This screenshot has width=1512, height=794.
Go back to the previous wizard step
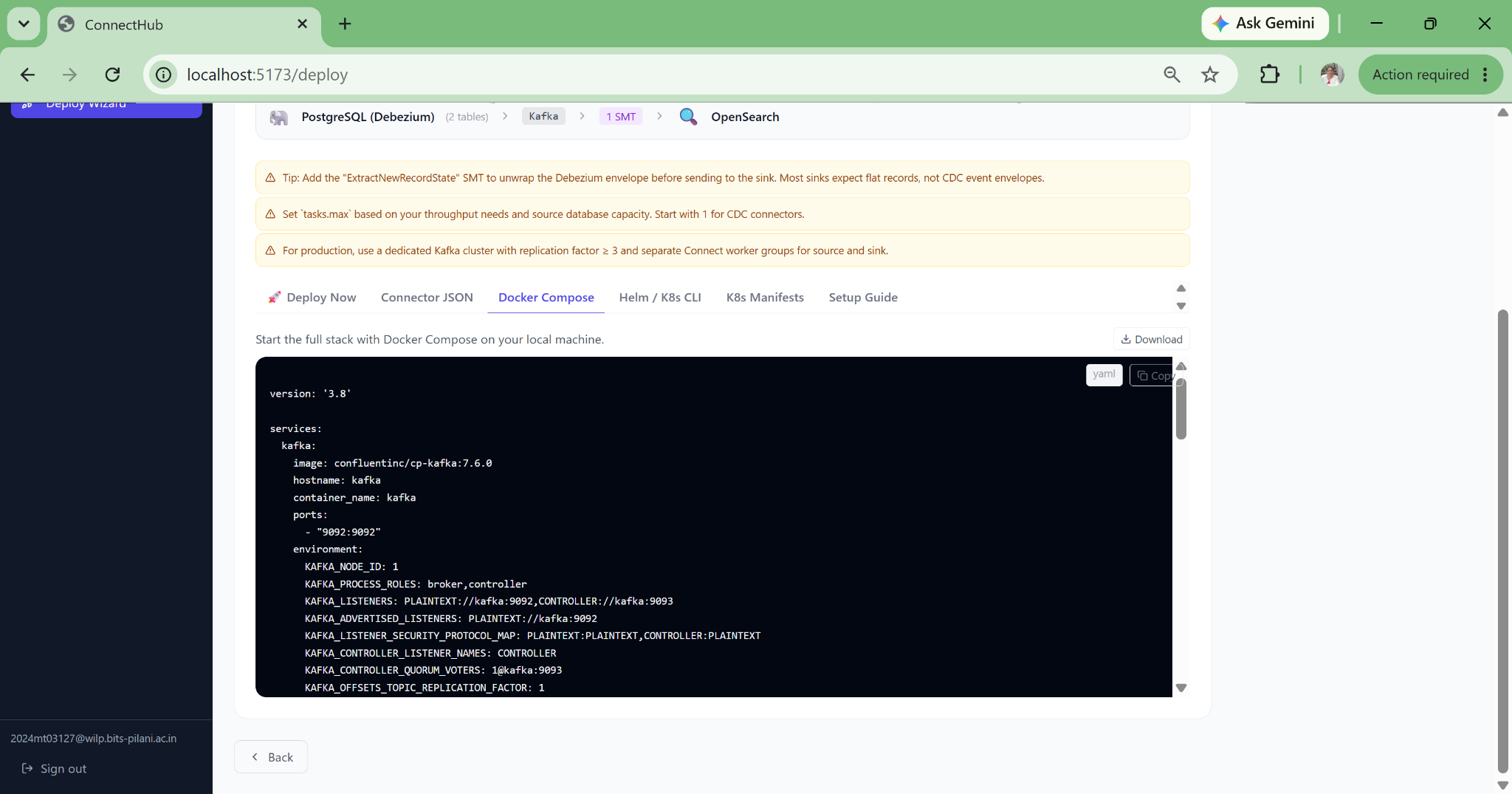pyautogui.click(x=271, y=757)
